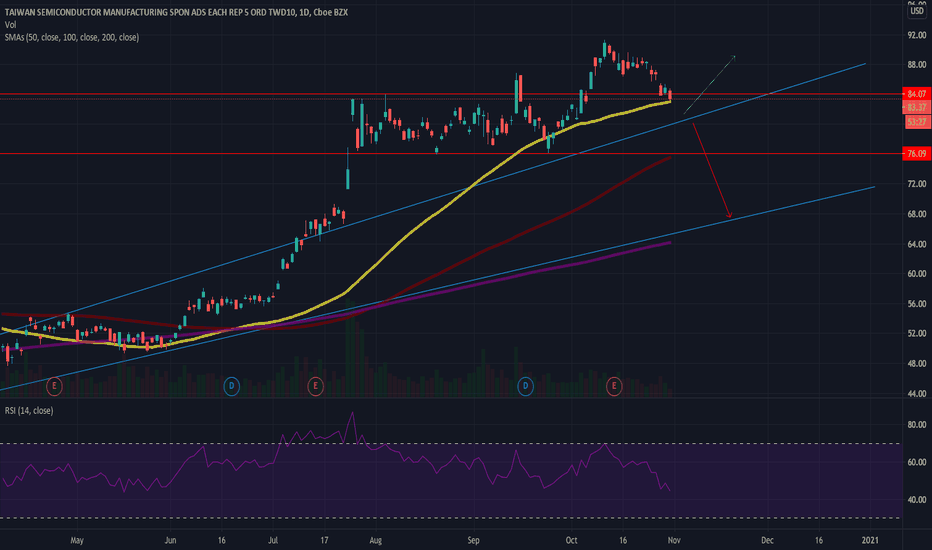Click the May label on time axis
Viewport: 932px width, 550px height.
pyautogui.click(x=77, y=540)
